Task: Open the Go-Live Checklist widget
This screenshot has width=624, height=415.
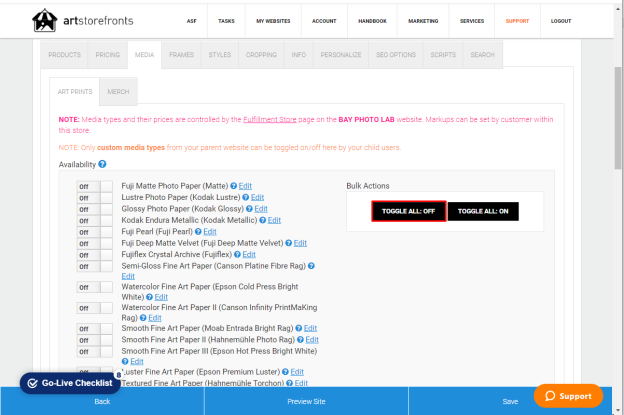Action: [x=70, y=383]
